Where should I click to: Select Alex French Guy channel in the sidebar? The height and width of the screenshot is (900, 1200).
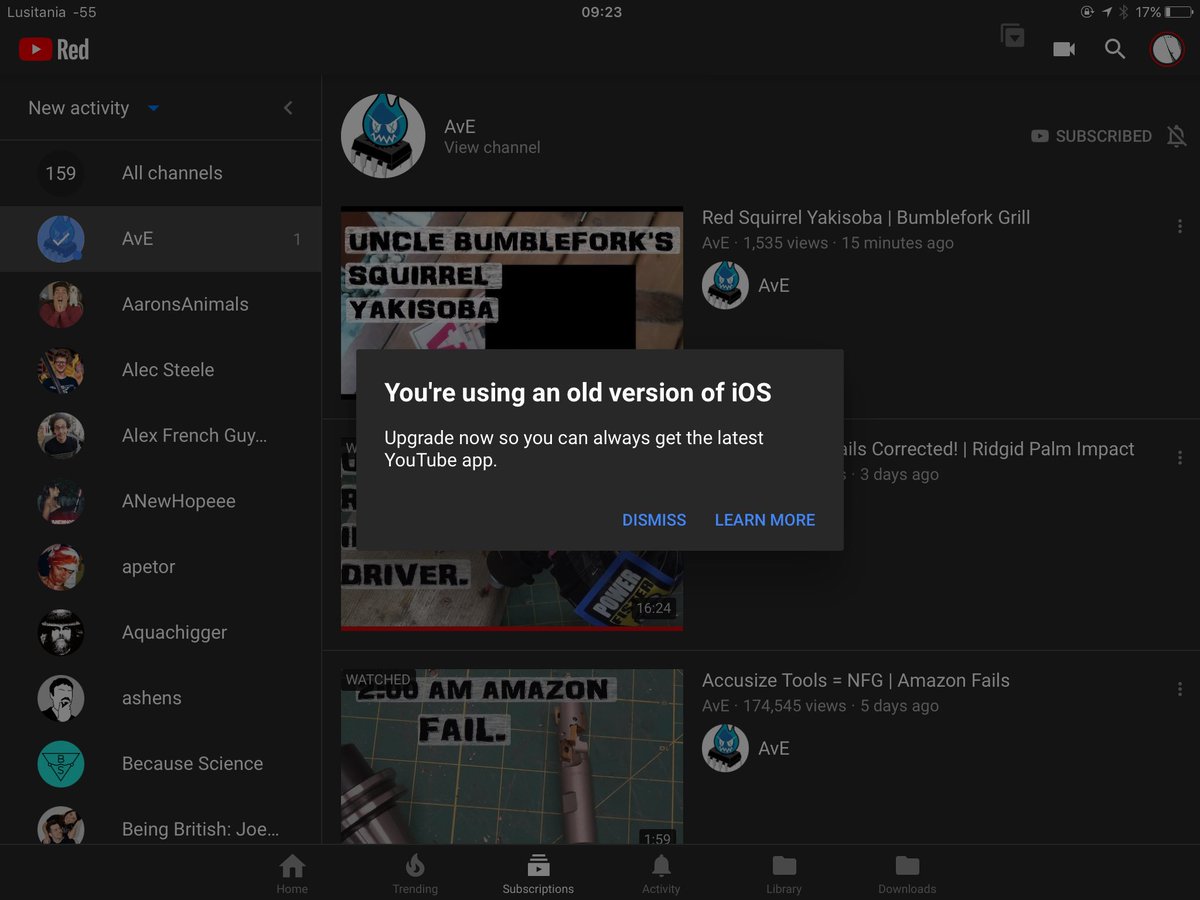click(160, 436)
